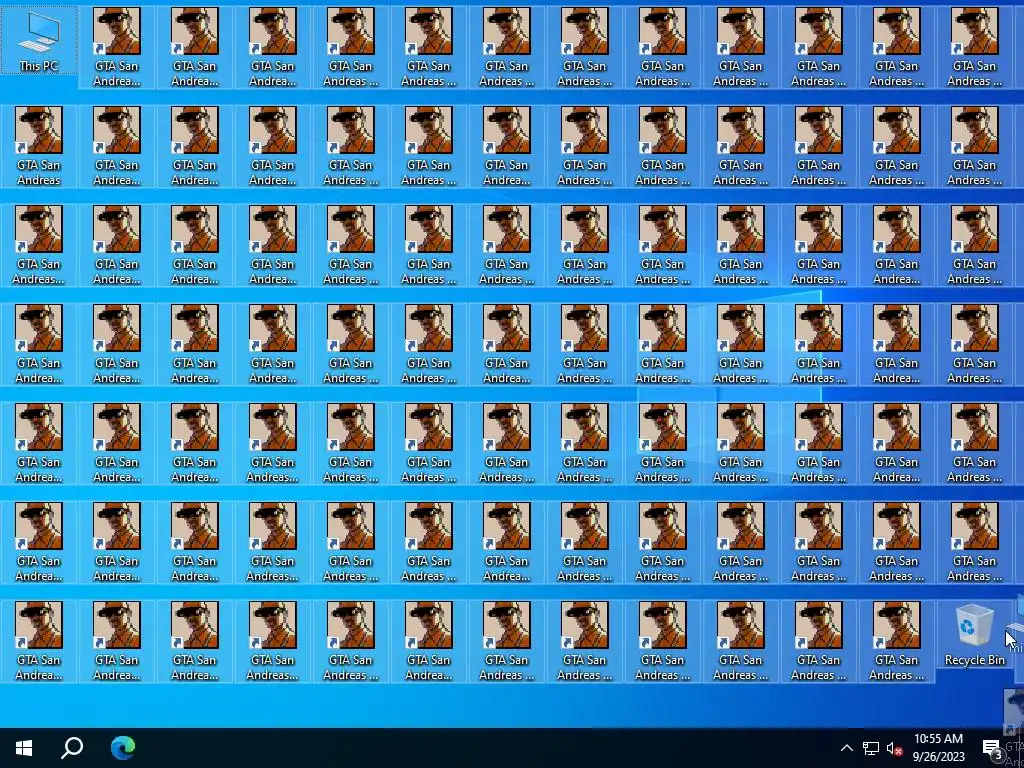Select the This PC desktop icon

point(39,40)
